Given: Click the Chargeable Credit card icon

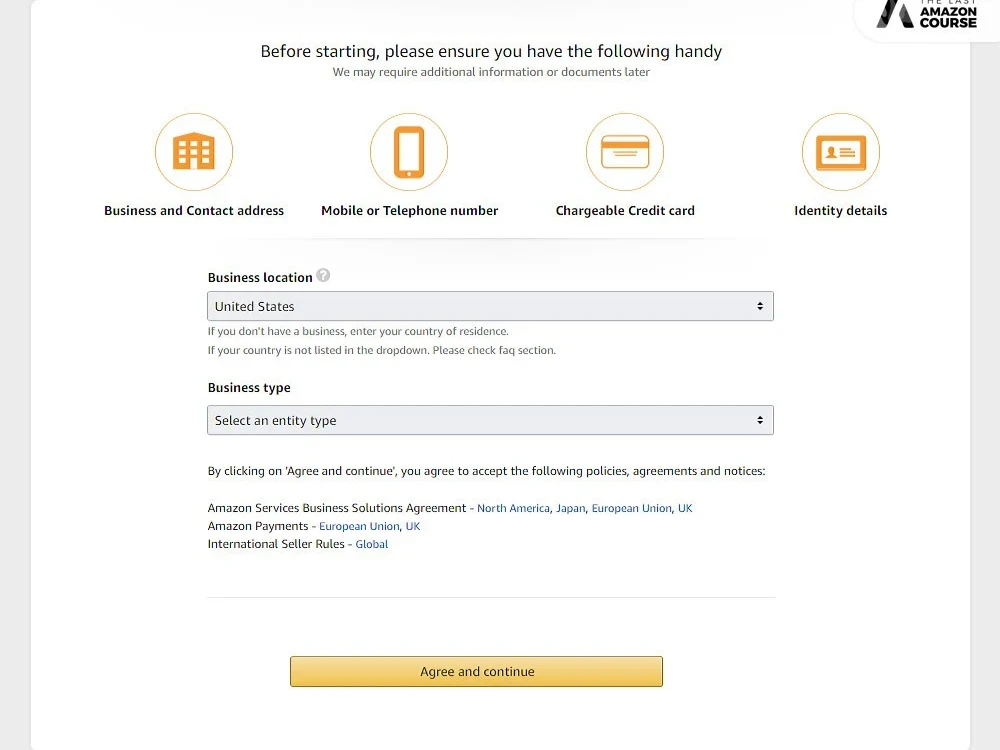Looking at the screenshot, I should 625,152.
